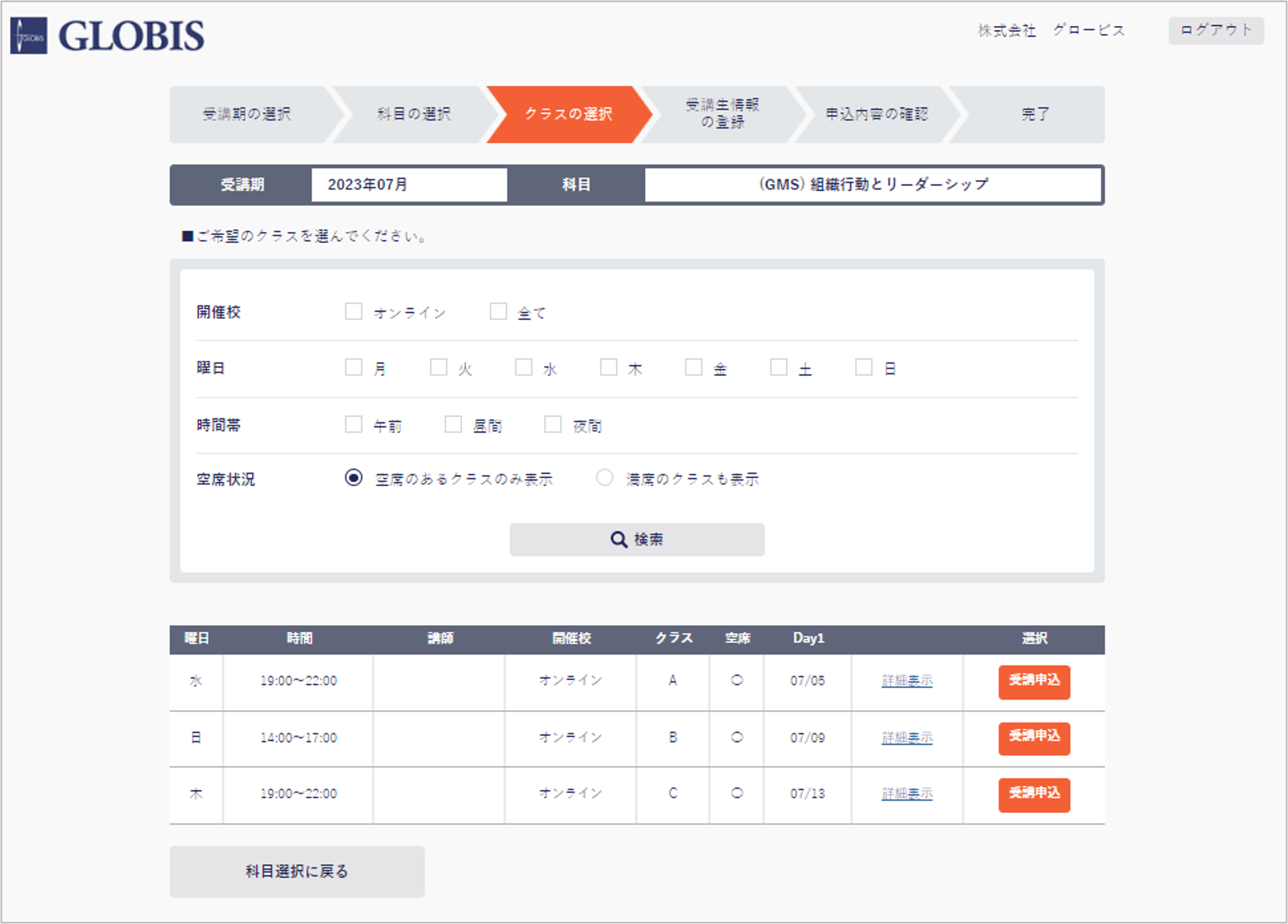Click the availability circle for class C
1288x924 pixels.
[737, 793]
